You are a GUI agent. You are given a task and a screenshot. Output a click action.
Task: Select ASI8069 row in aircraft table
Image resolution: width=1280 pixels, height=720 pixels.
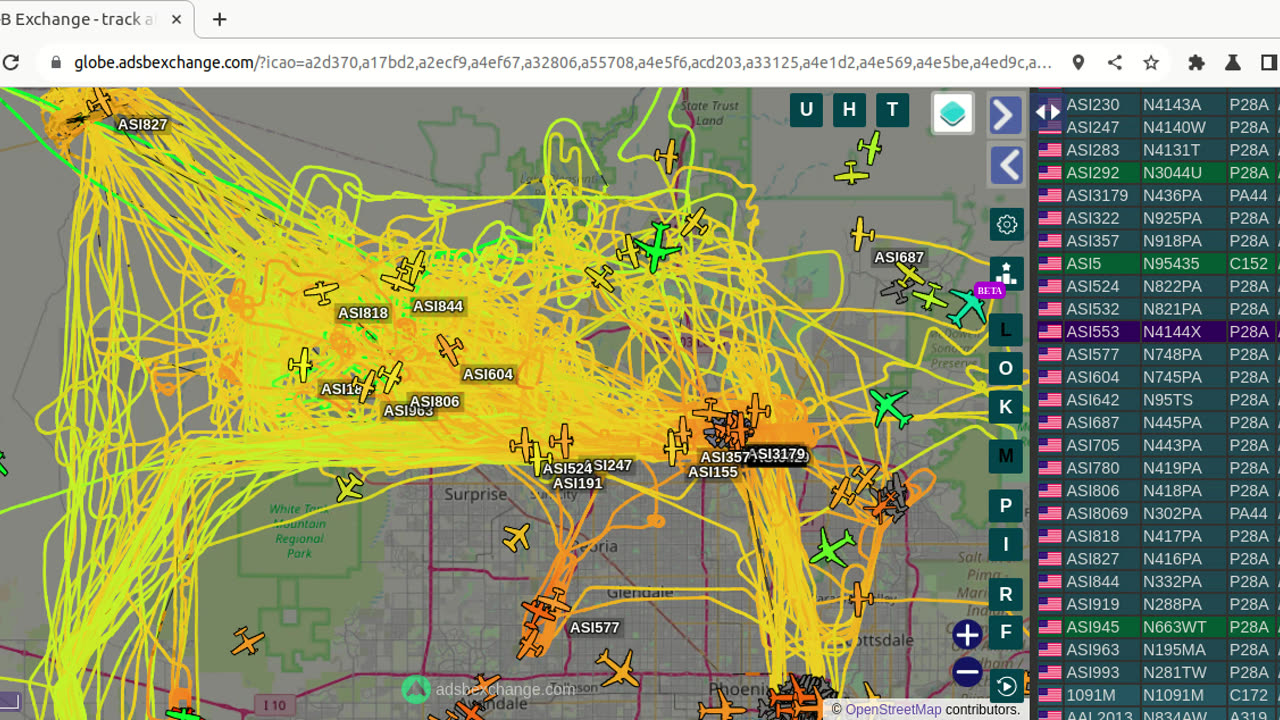(x=1155, y=513)
